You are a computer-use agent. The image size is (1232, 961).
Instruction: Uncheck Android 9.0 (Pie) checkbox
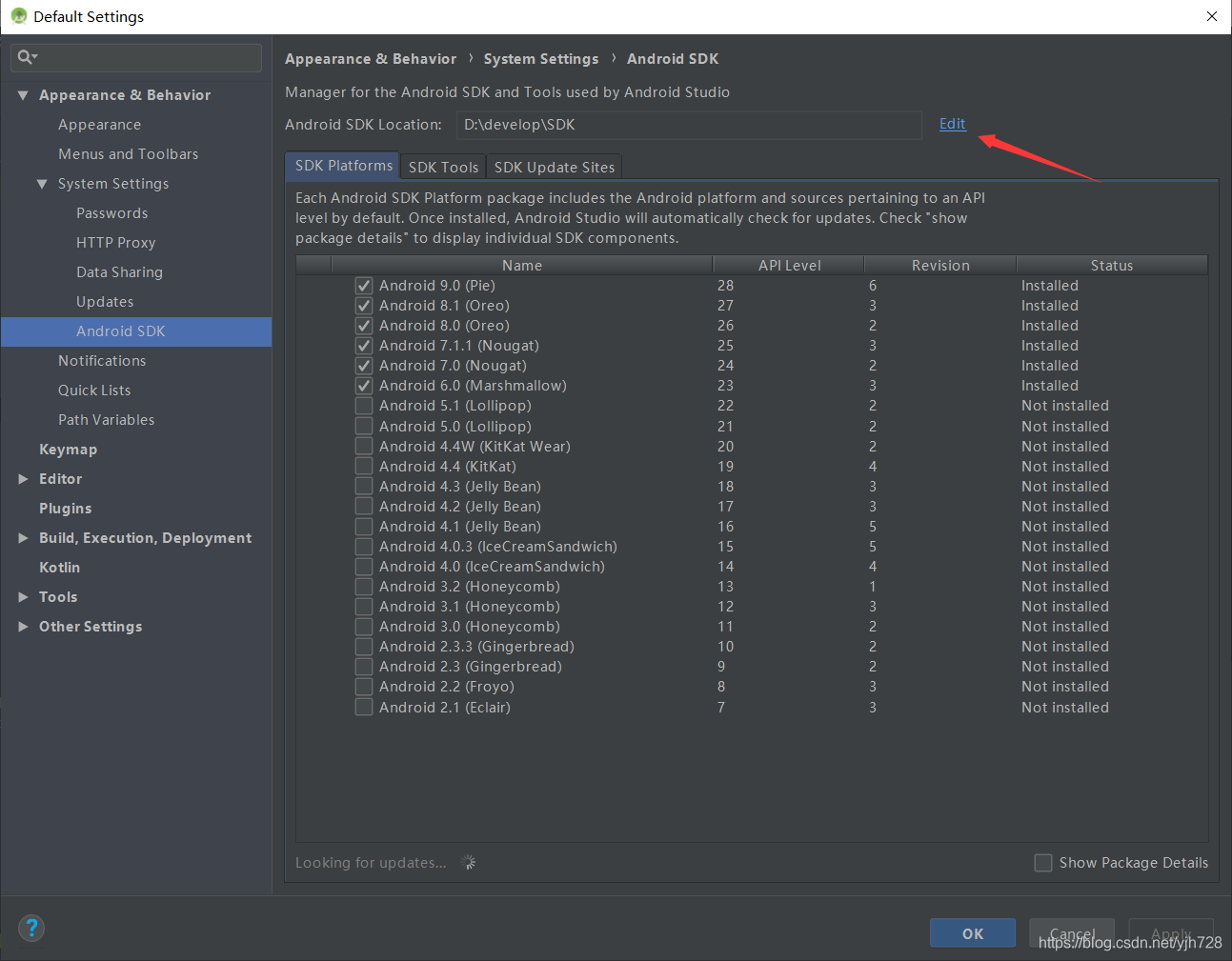(x=364, y=286)
